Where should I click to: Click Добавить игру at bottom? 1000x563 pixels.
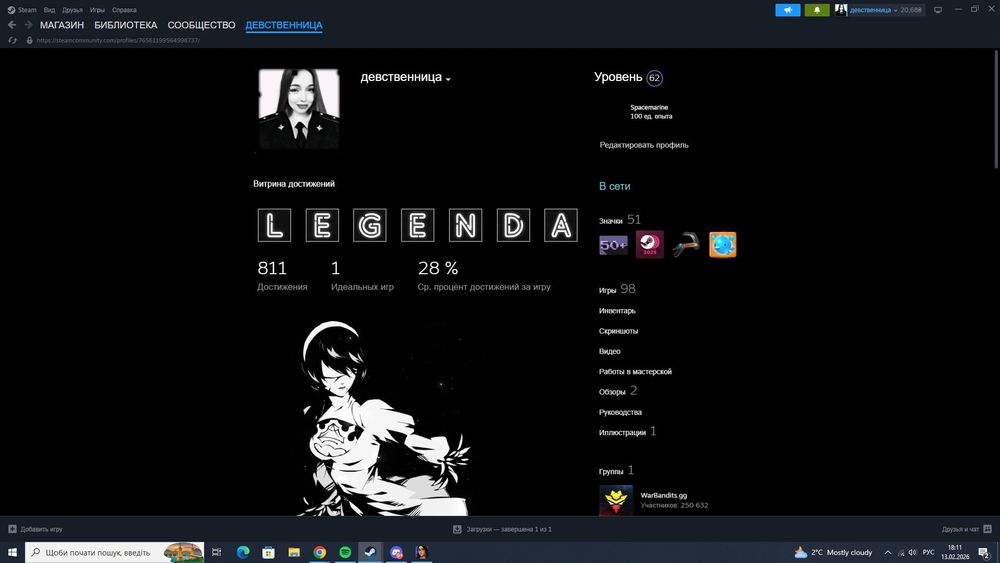(x=41, y=529)
